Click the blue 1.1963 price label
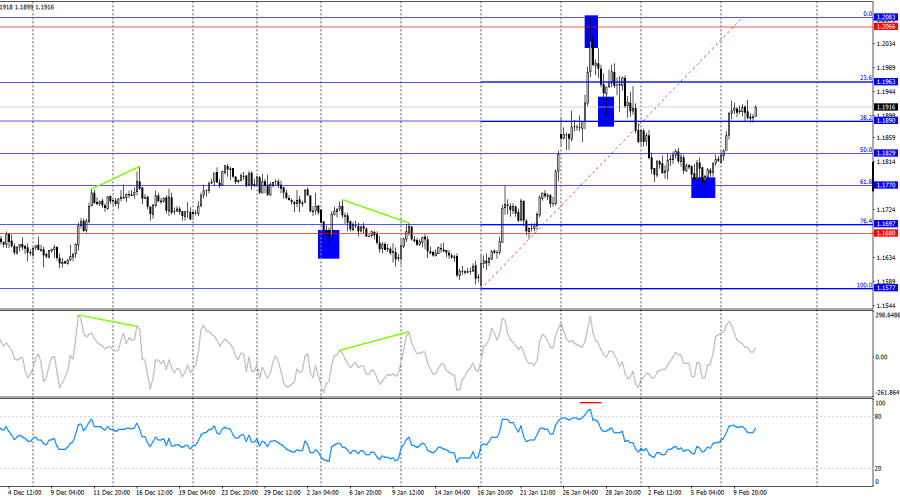The width and height of the screenshot is (900, 500). [x=886, y=82]
